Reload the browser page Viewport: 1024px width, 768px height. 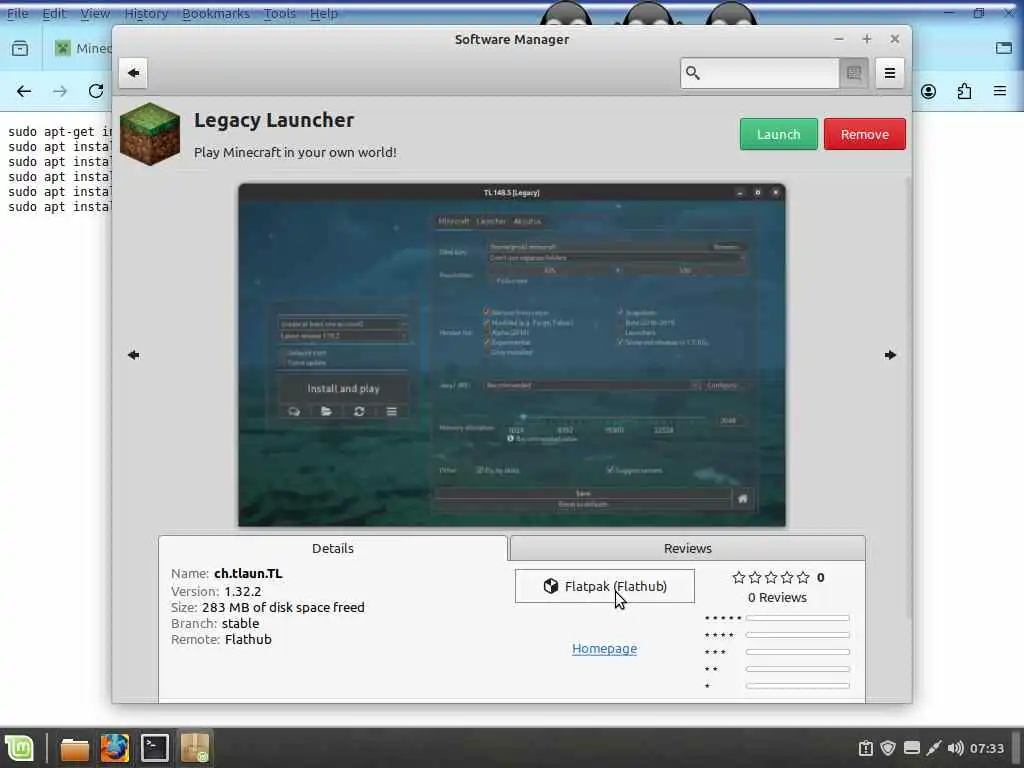click(x=96, y=91)
